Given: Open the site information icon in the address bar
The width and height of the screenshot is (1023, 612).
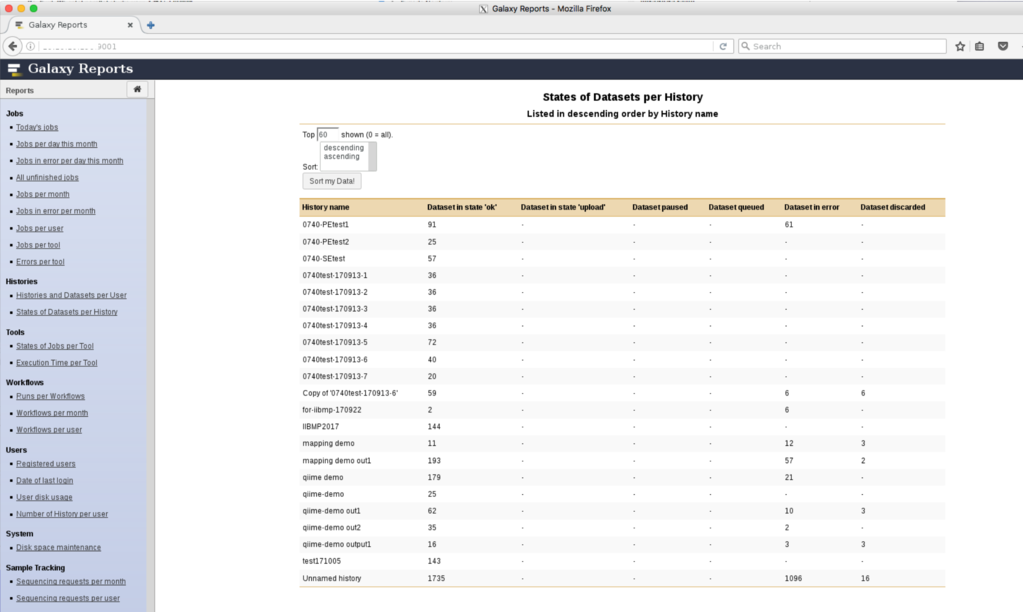Looking at the screenshot, I should pos(30,46).
